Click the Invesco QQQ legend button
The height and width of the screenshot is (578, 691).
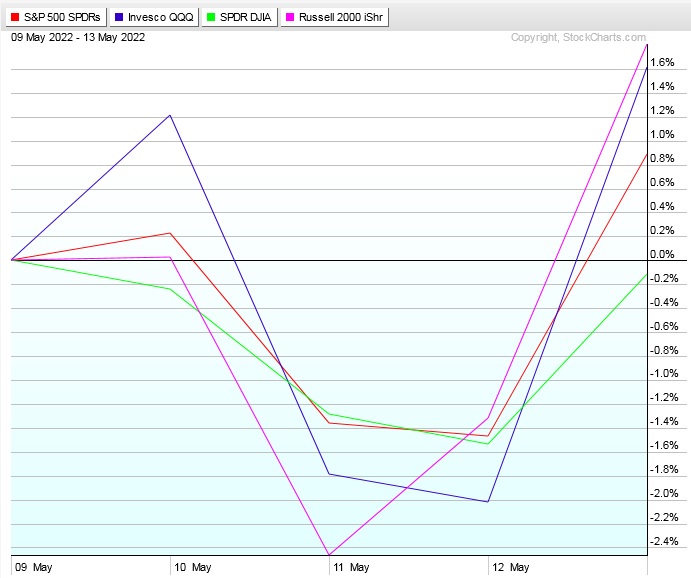point(154,17)
